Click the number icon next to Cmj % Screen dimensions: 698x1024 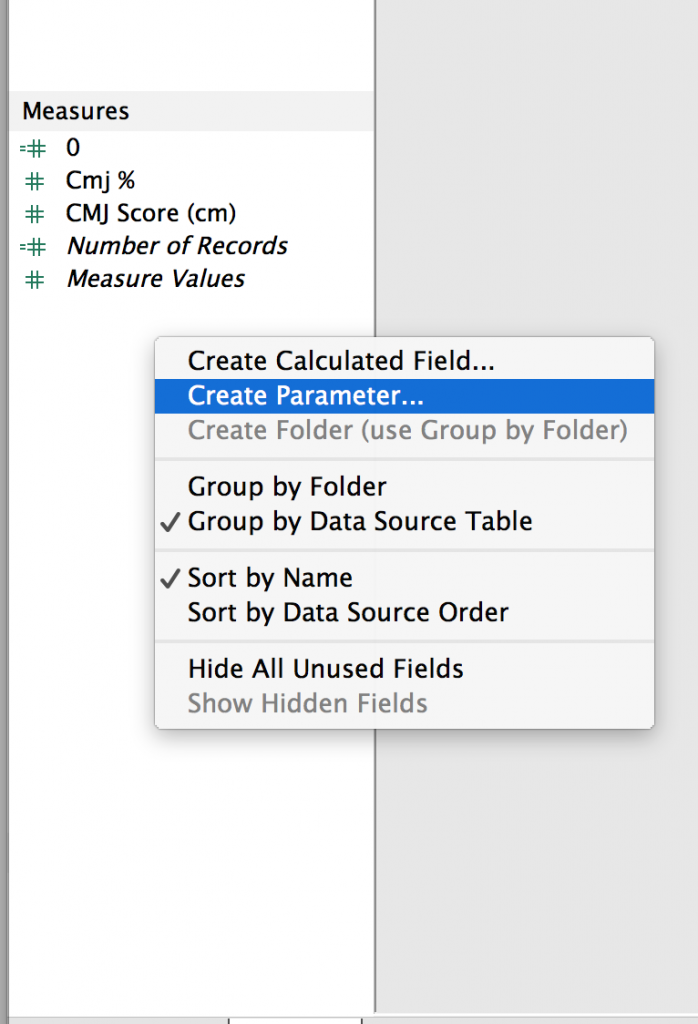[35, 182]
